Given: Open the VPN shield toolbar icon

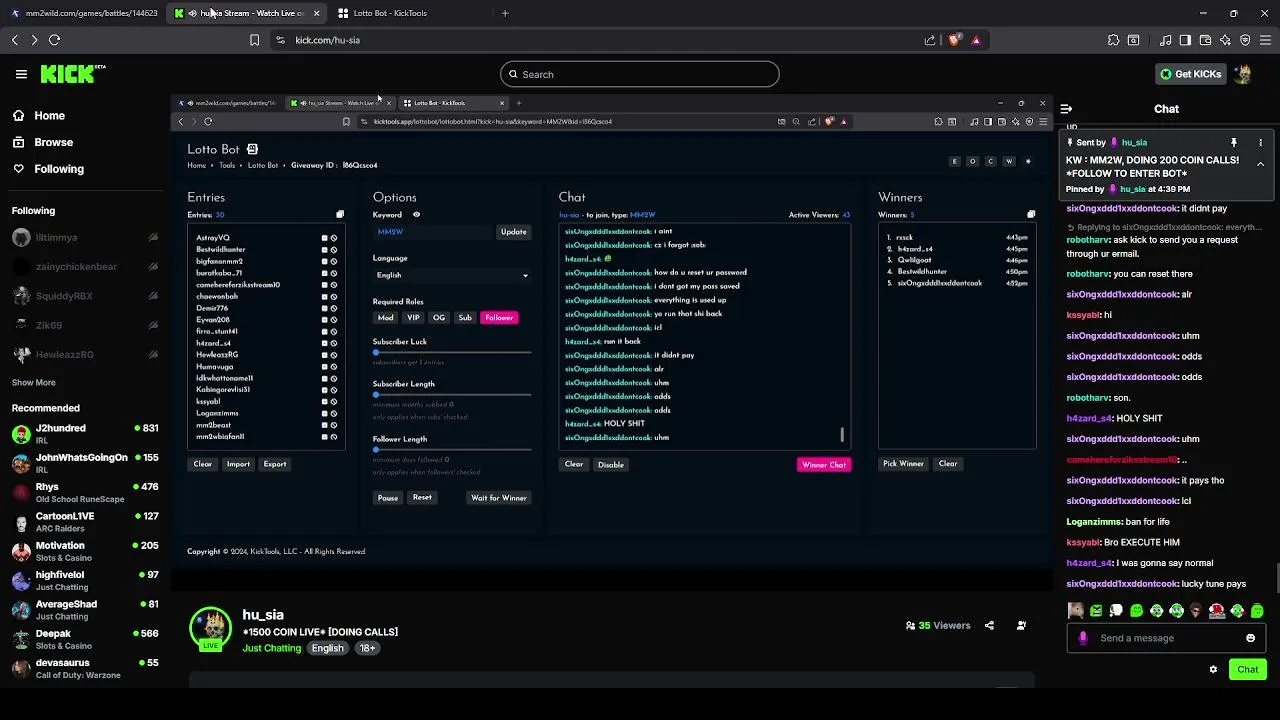Looking at the screenshot, I should [1245, 40].
